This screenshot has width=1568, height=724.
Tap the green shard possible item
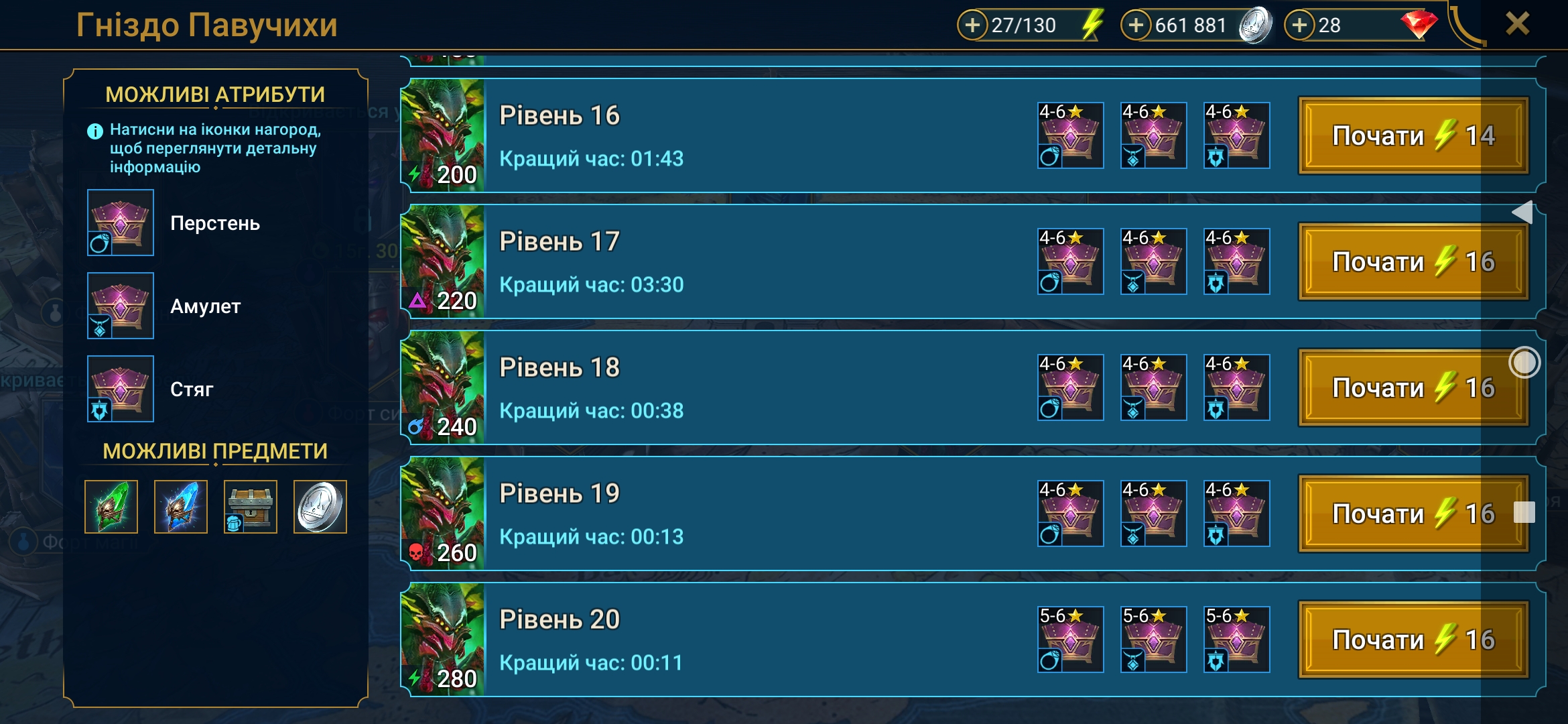pos(111,507)
